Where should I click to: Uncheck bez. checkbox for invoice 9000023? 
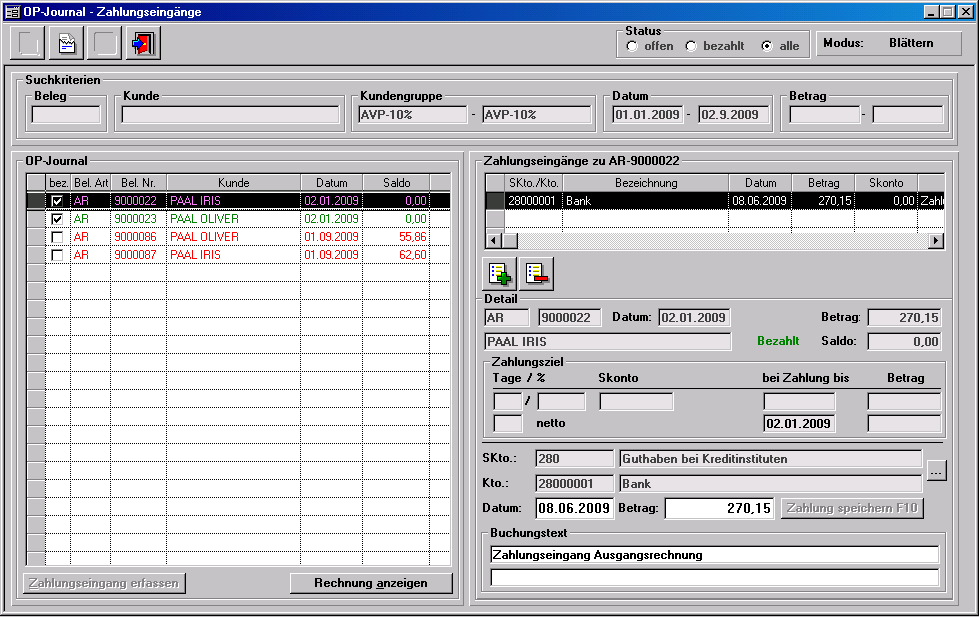click(58, 219)
